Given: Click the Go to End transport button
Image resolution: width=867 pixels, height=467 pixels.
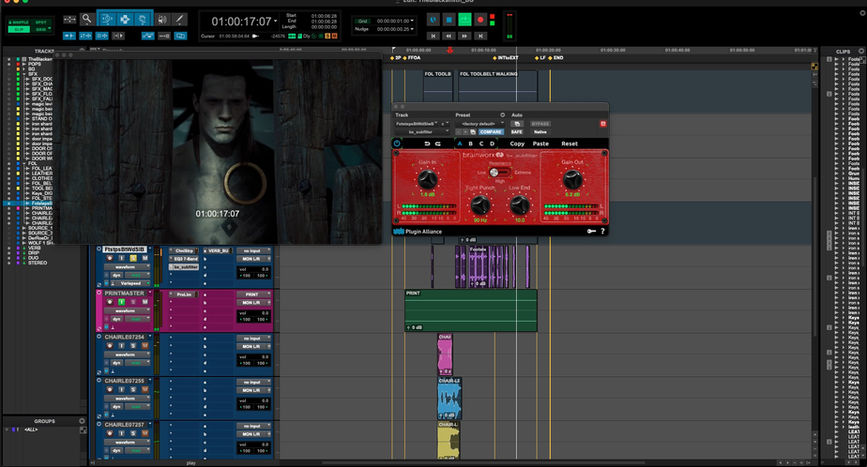Looking at the screenshot, I should click(480, 36).
